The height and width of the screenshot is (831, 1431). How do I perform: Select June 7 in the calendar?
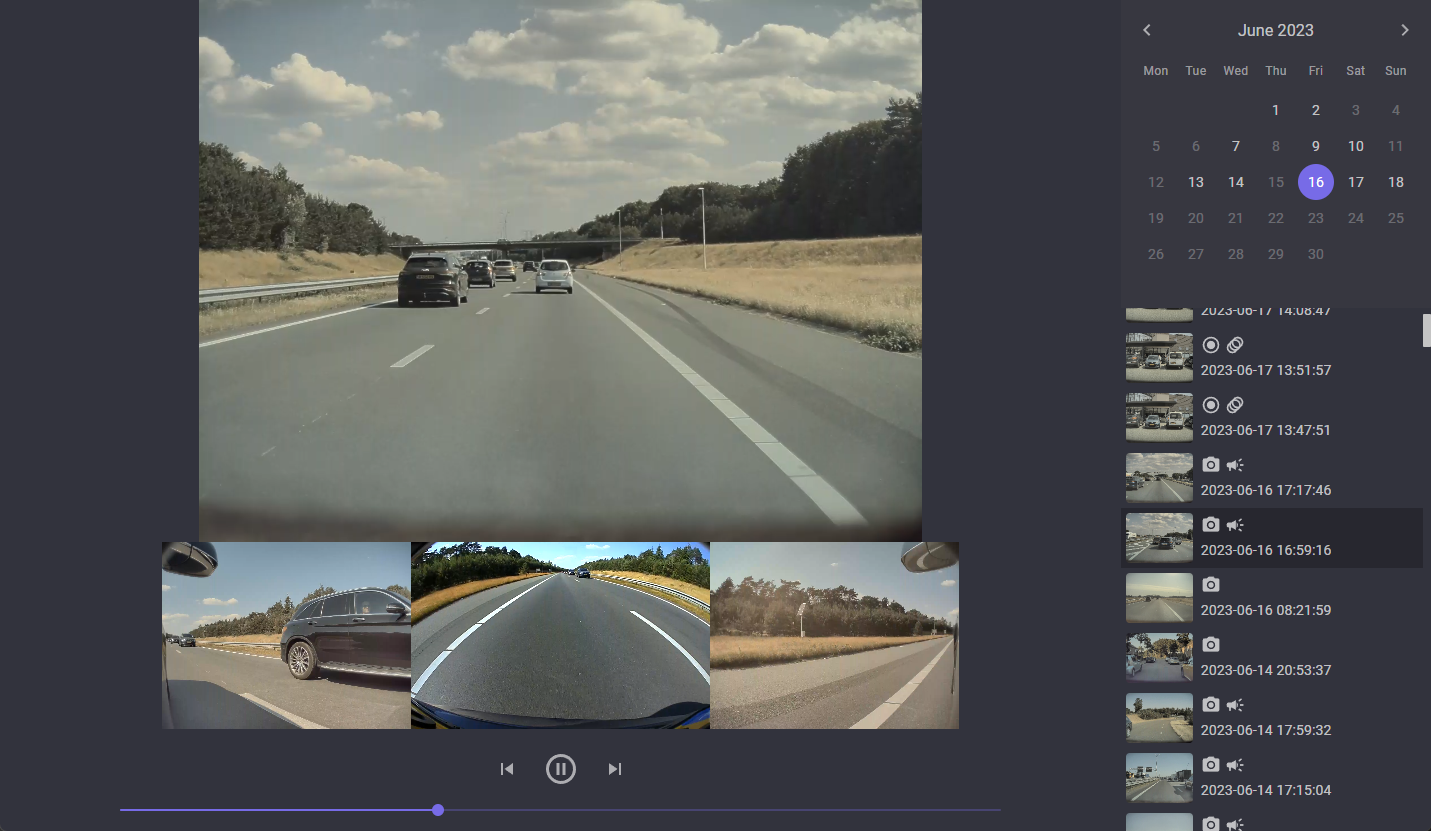tap(1236, 146)
